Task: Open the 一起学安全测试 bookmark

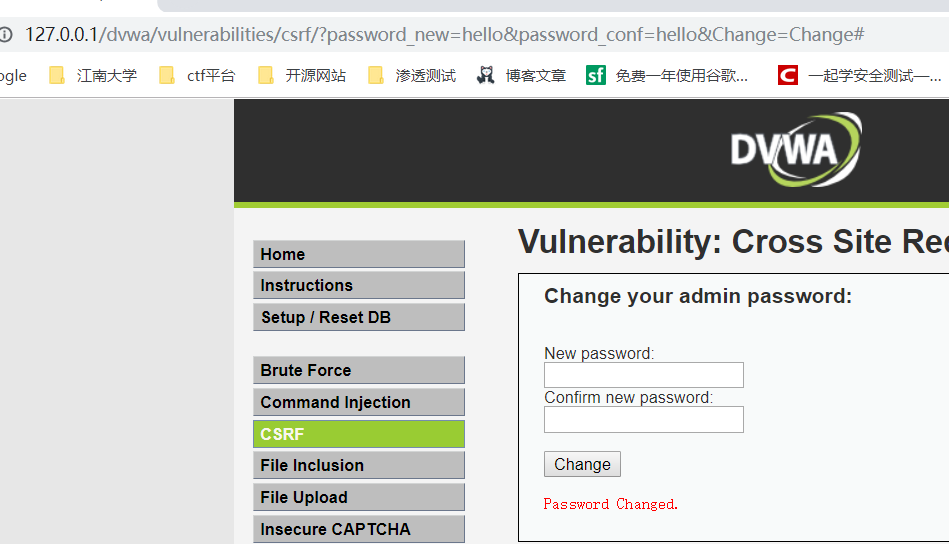Action: (860, 75)
